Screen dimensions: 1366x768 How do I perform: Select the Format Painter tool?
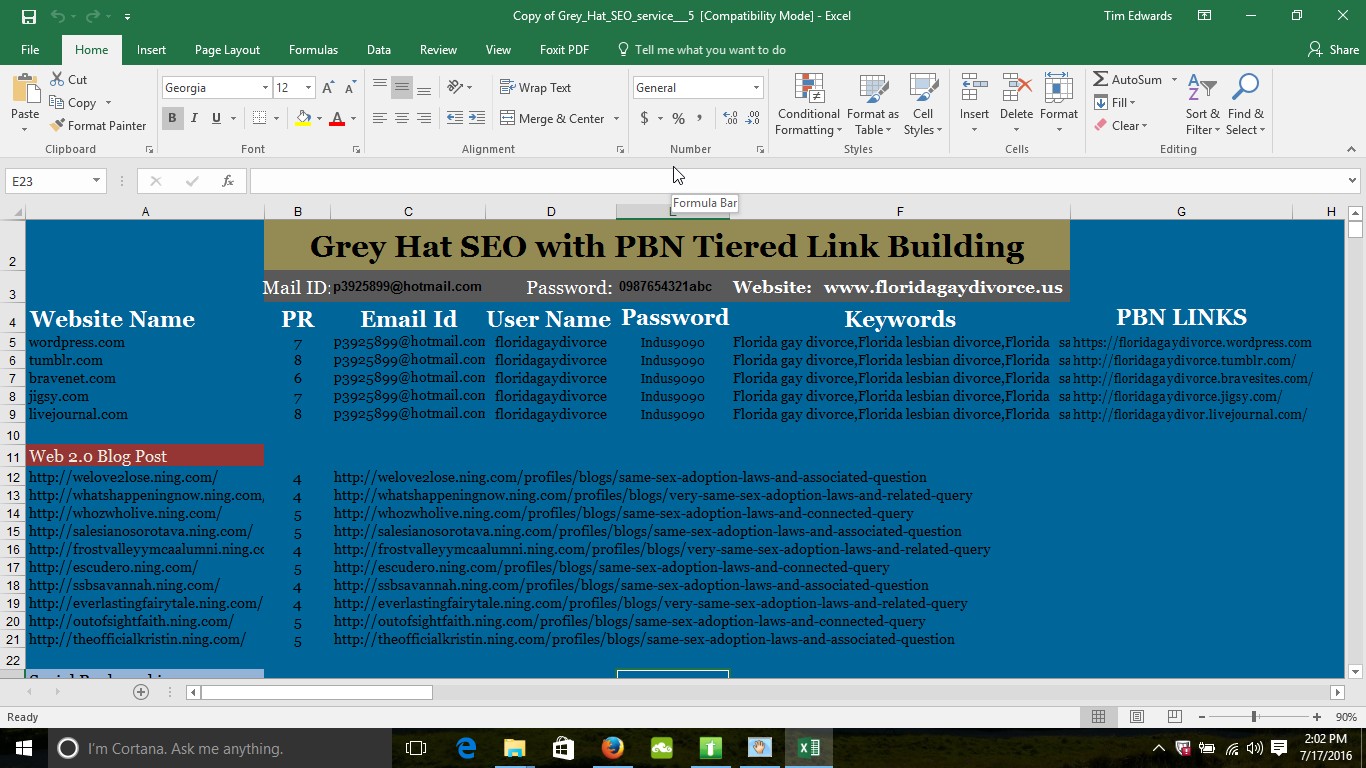point(98,125)
